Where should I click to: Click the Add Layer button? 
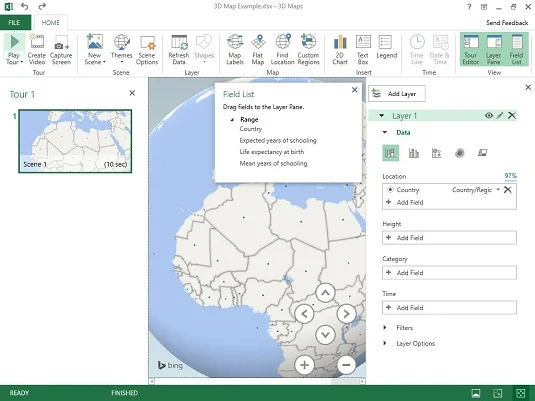(397, 94)
